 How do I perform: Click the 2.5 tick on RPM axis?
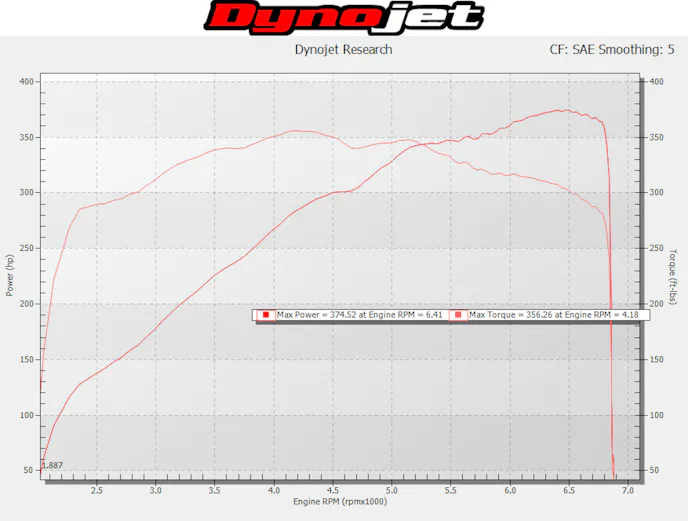(97, 491)
